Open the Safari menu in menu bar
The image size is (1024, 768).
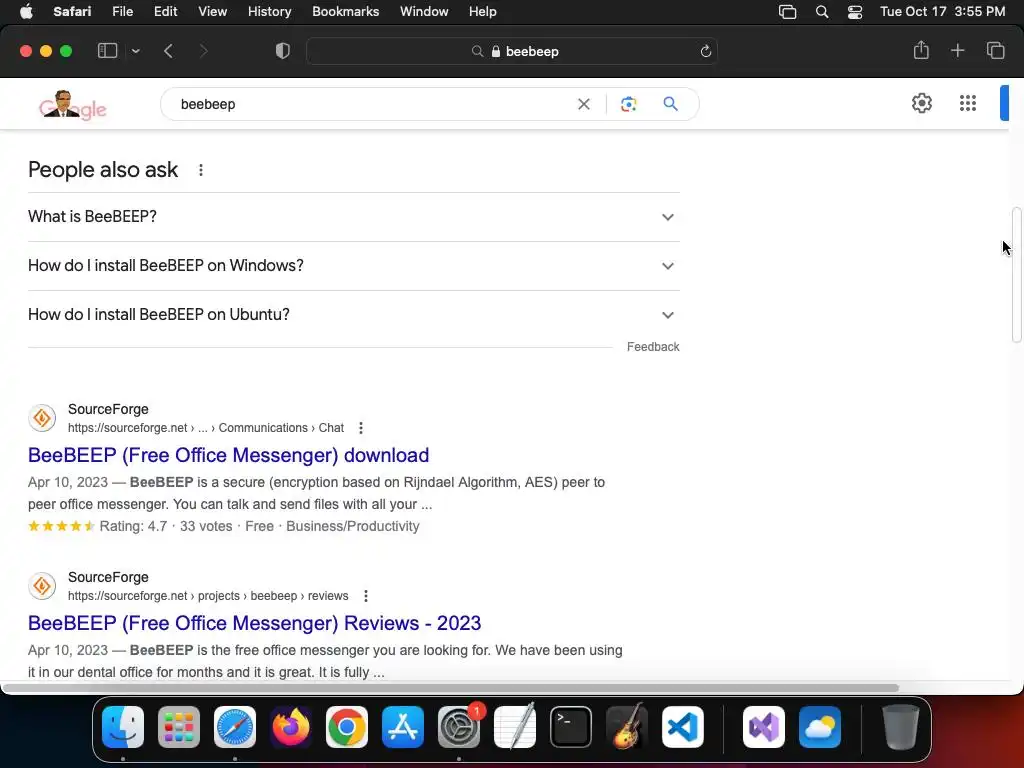[72, 12]
